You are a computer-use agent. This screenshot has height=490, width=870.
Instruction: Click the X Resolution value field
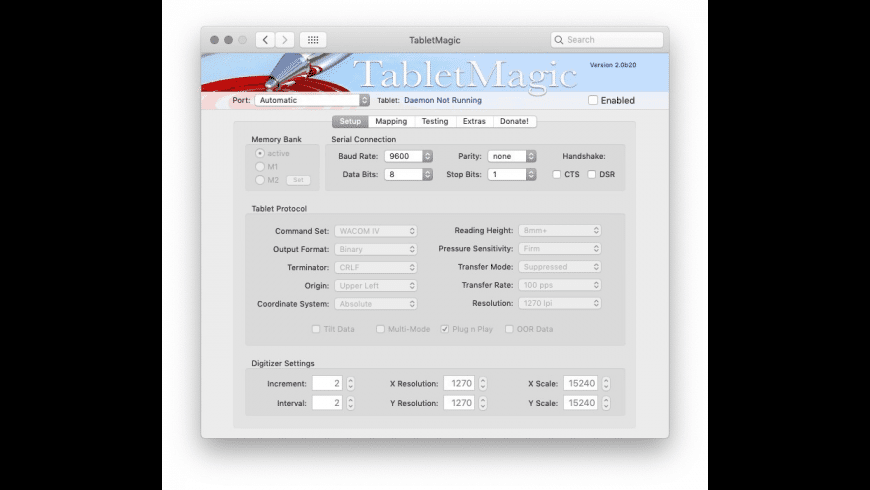click(x=459, y=383)
